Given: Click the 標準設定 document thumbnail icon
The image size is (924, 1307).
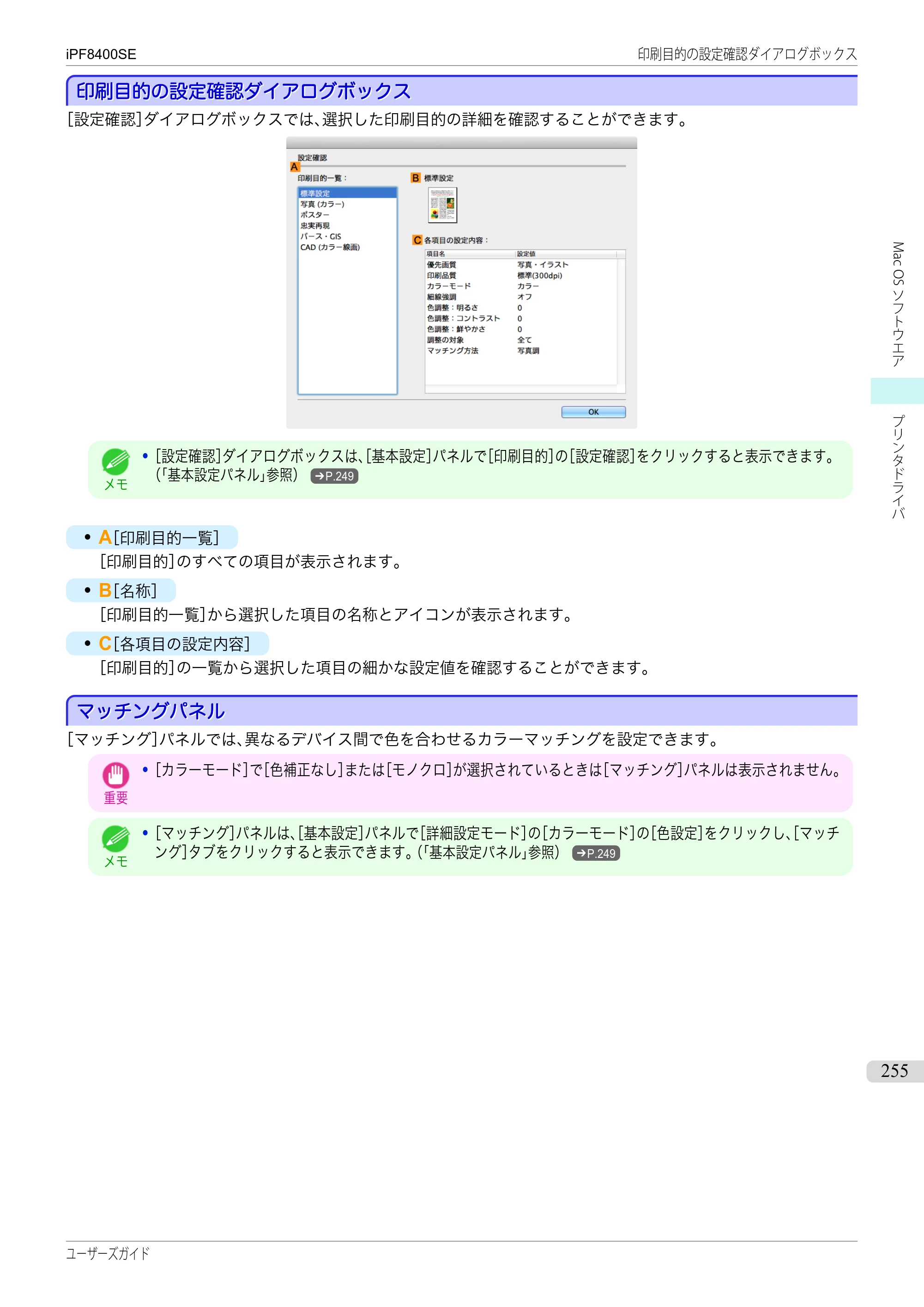Looking at the screenshot, I should click(442, 206).
